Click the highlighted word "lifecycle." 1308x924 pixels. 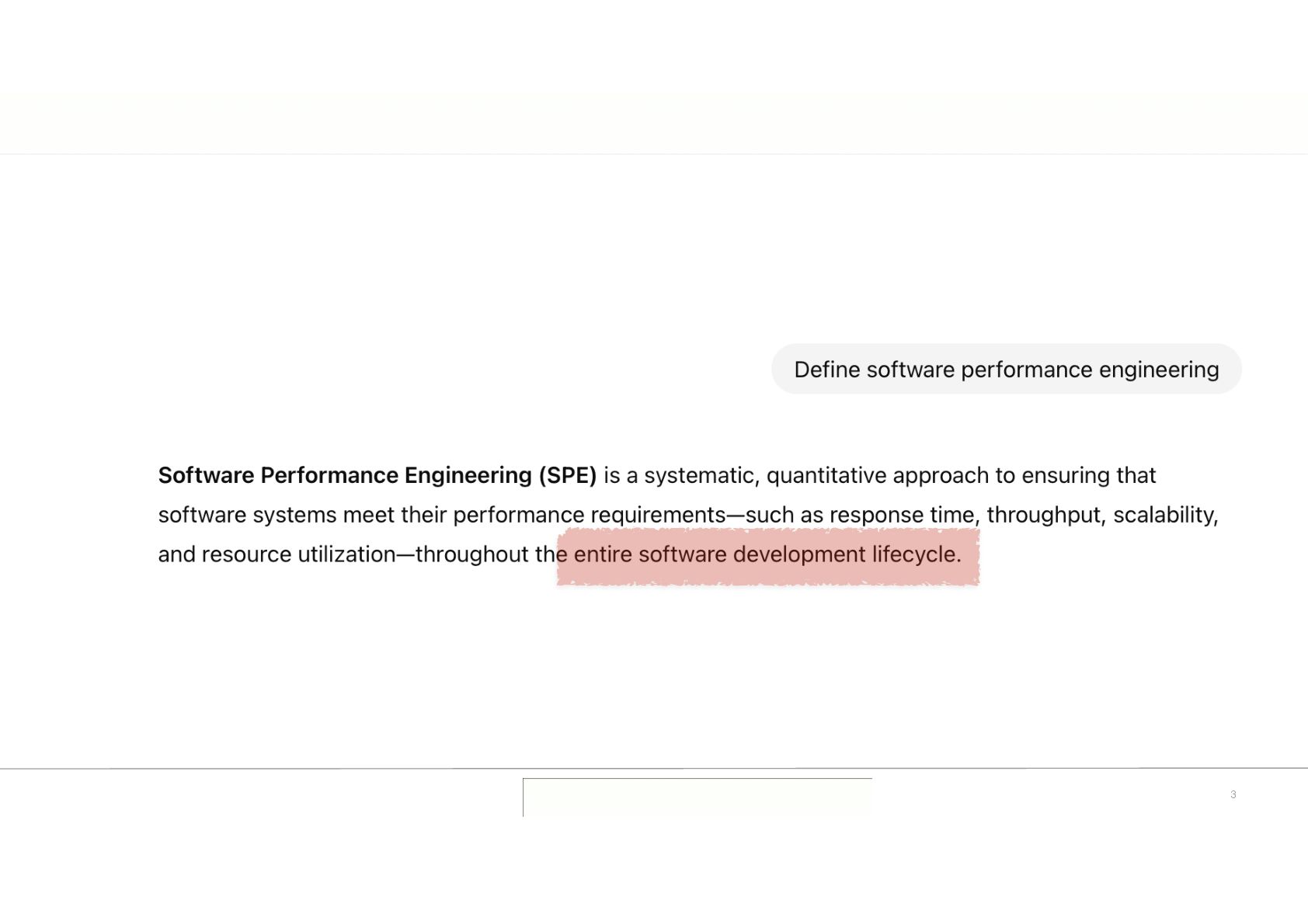coord(917,554)
